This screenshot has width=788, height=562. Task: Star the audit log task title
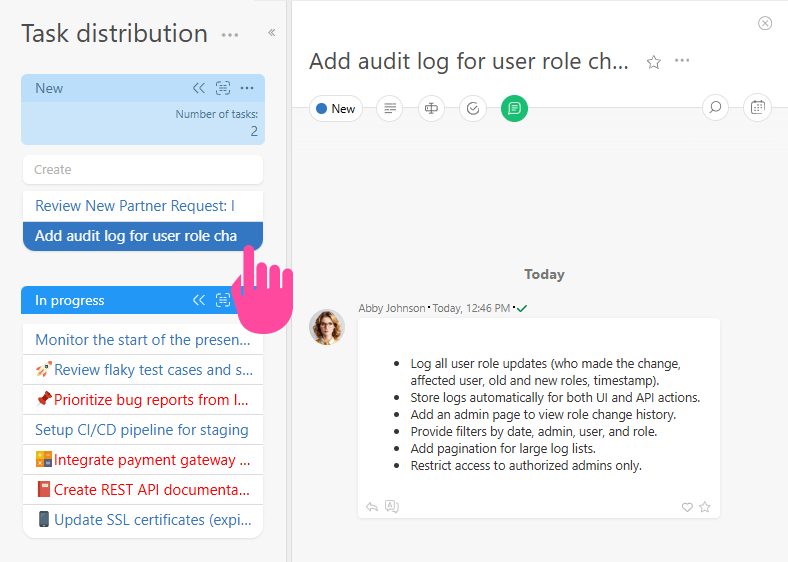[654, 62]
